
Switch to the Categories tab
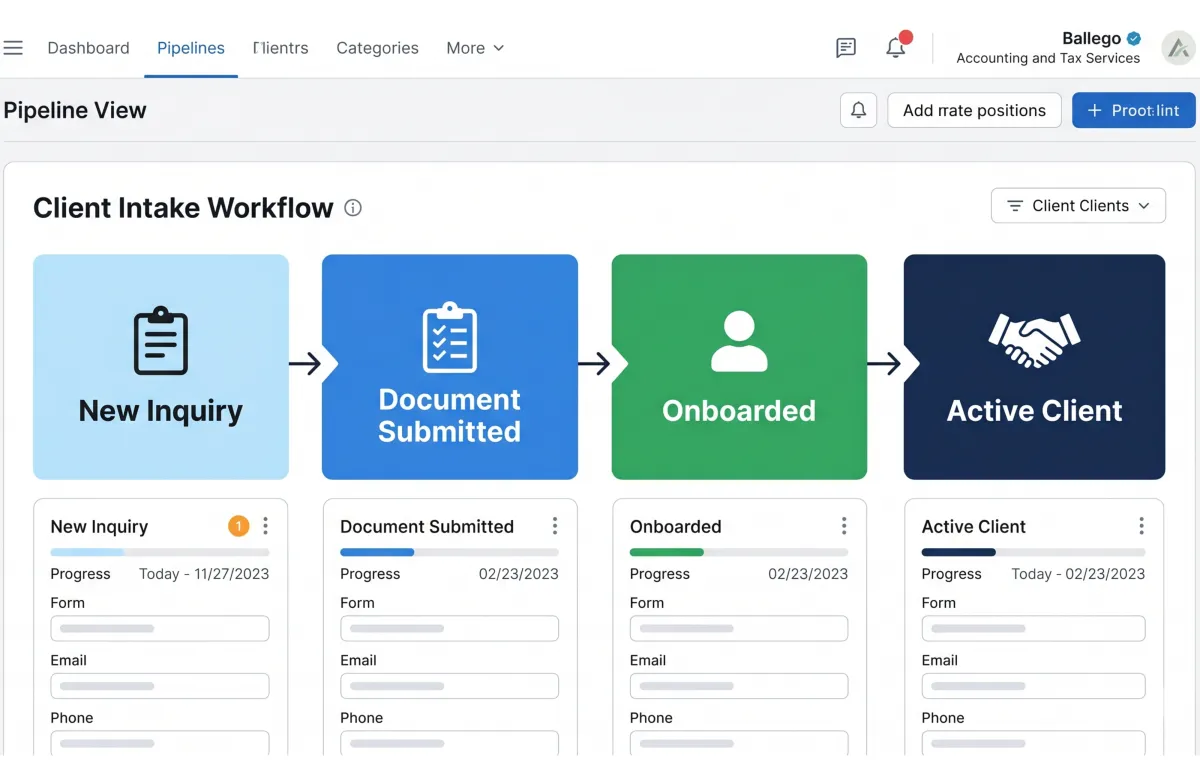[x=377, y=48]
